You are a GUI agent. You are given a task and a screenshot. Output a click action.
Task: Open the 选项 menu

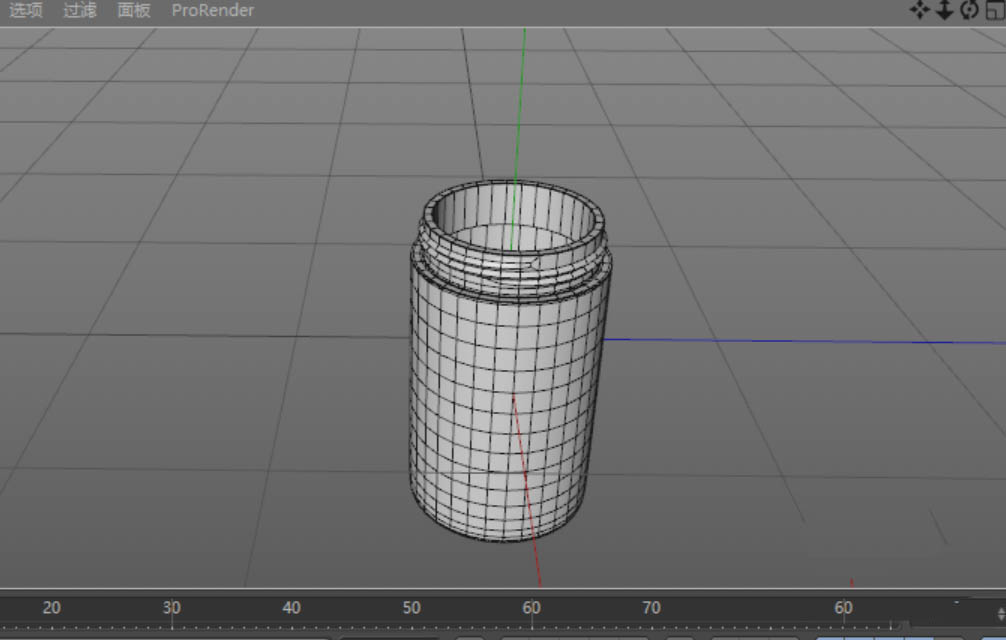coord(26,10)
